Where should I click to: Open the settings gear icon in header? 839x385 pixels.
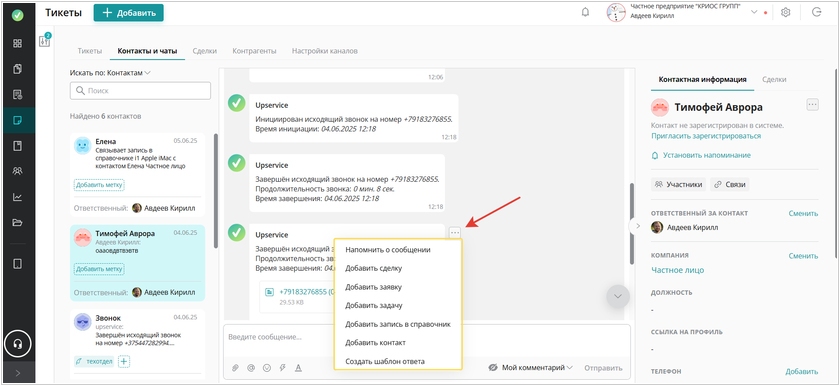(785, 12)
